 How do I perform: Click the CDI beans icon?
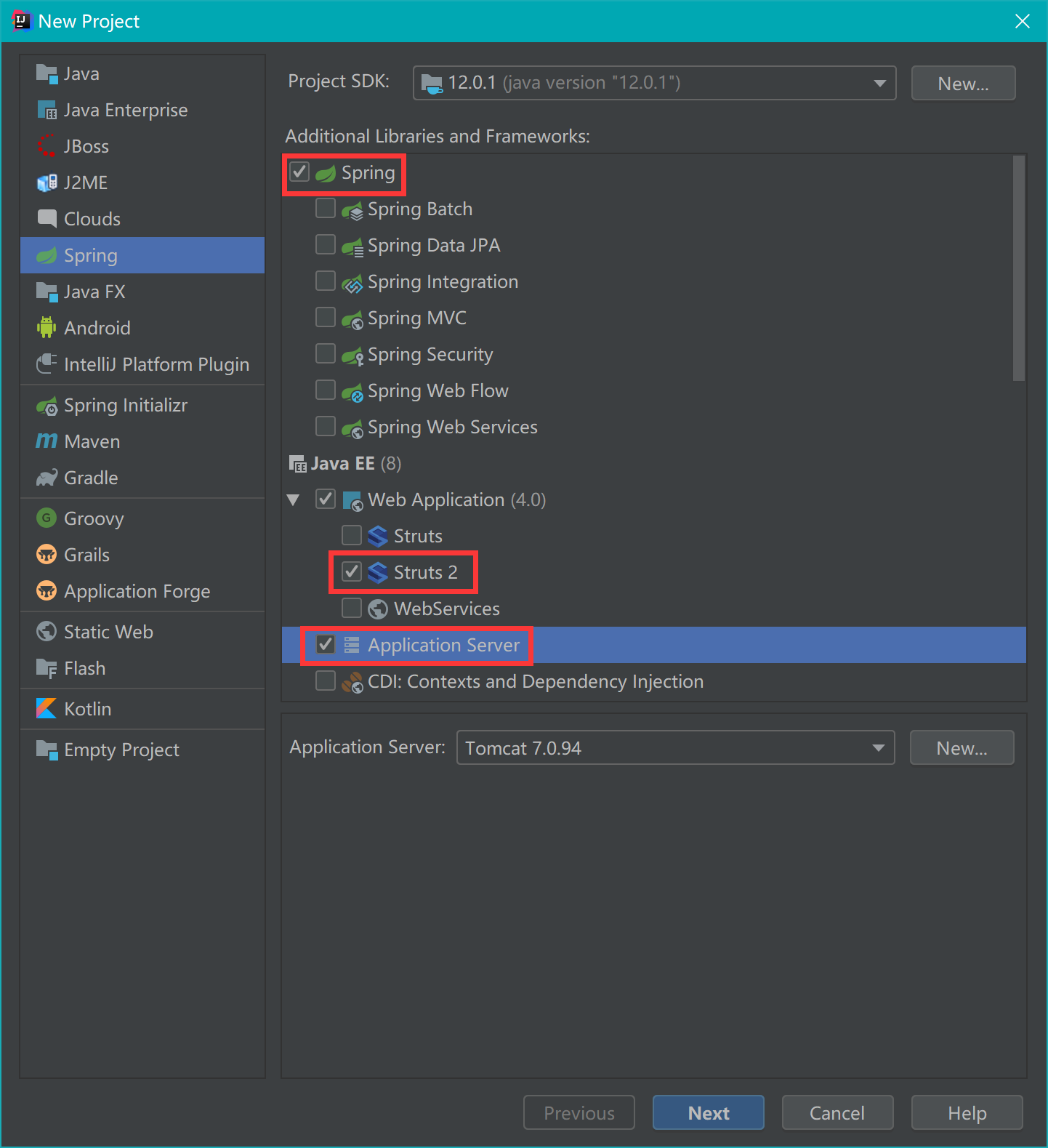click(352, 682)
